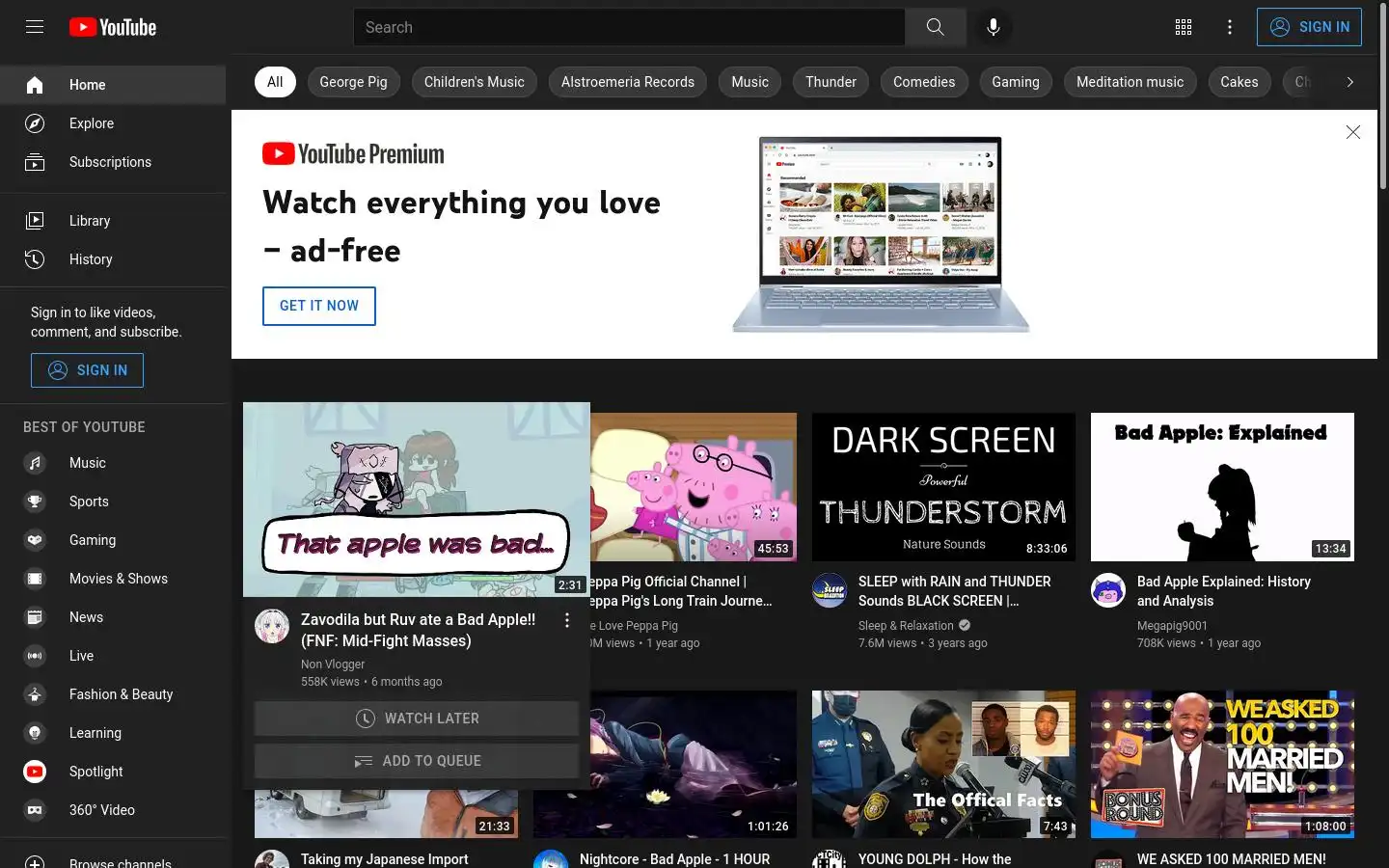The height and width of the screenshot is (868, 1389).
Task: Click the search magnifier button
Action: pyautogui.click(x=936, y=27)
